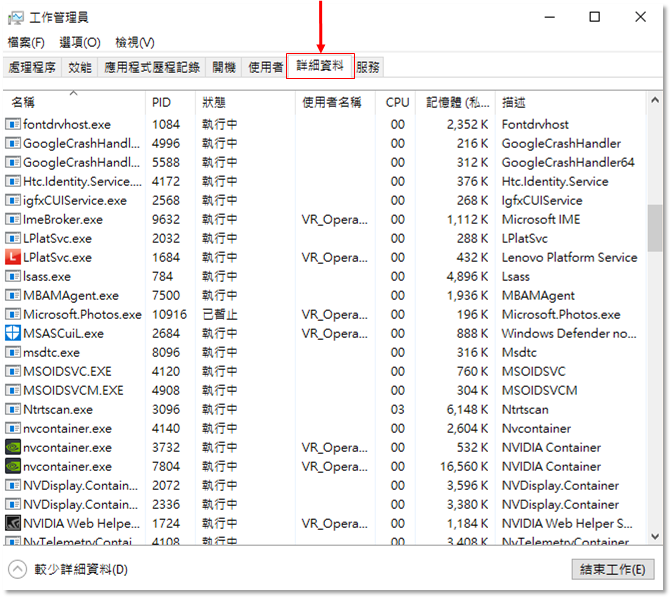This screenshot has width=672, height=599.
Task: Collapse view with 較少詳細資料 arrow icon
Action: coord(17,570)
